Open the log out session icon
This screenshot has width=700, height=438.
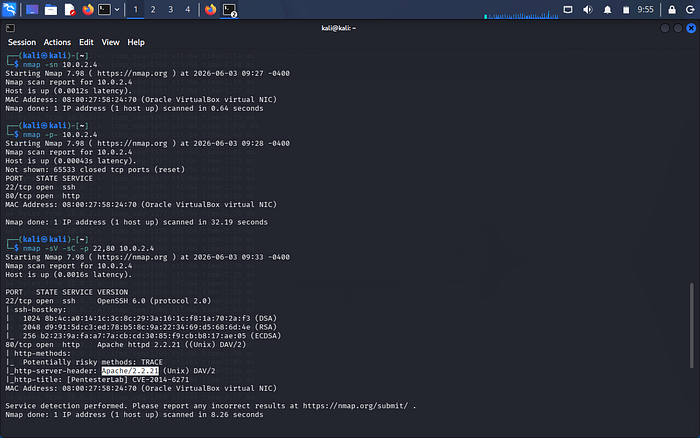(690, 9)
